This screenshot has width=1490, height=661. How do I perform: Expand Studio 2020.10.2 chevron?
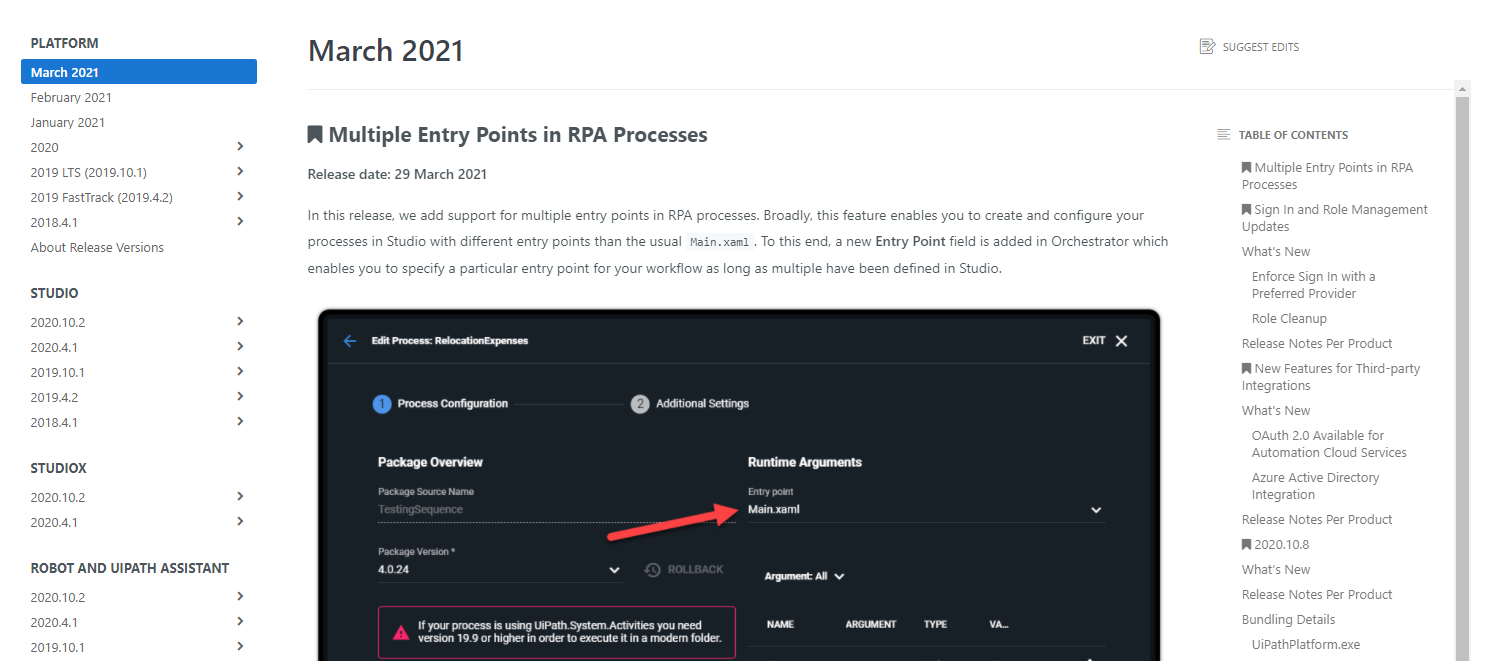point(240,322)
